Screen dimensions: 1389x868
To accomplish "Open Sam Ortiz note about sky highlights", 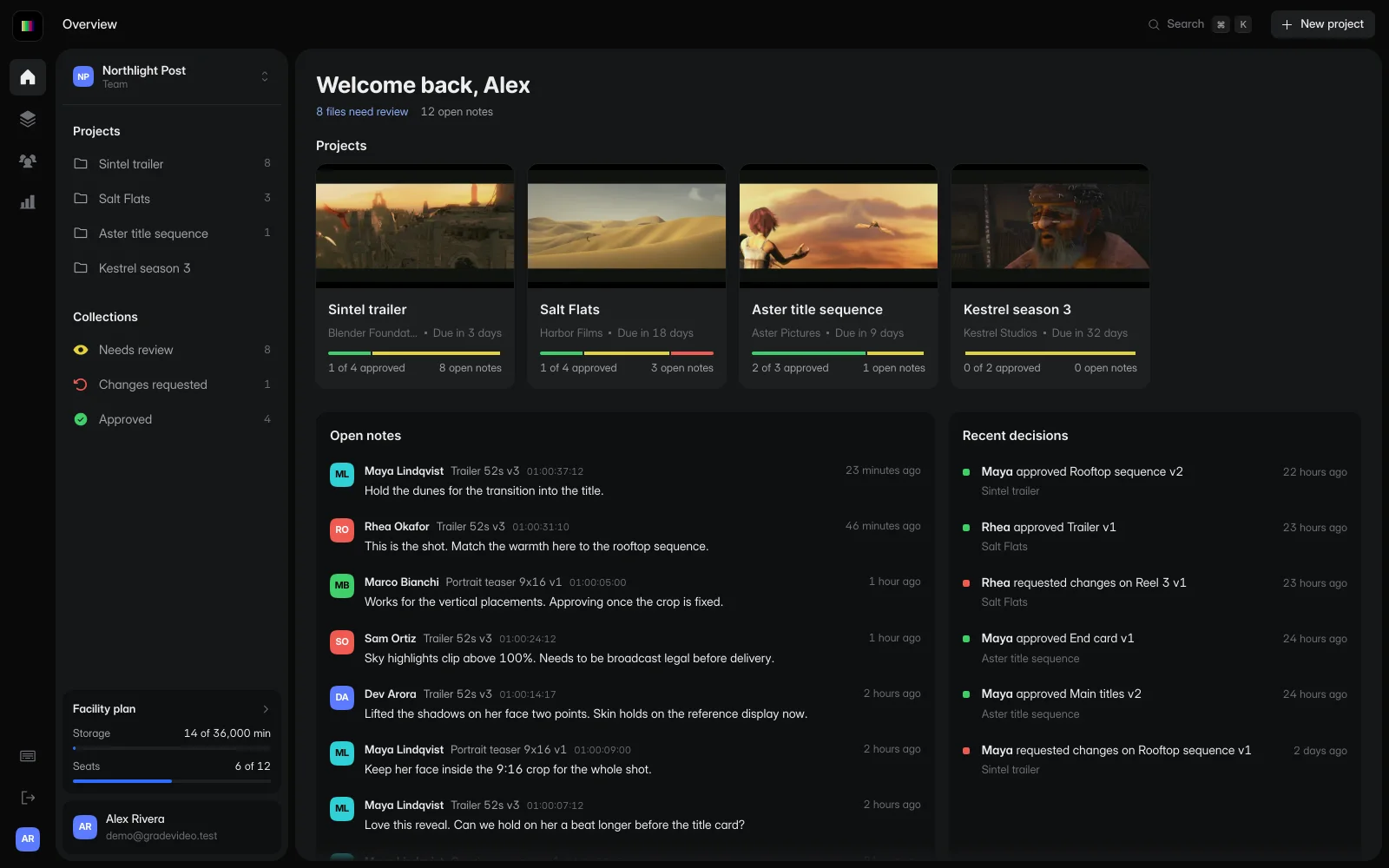I will coord(625,648).
